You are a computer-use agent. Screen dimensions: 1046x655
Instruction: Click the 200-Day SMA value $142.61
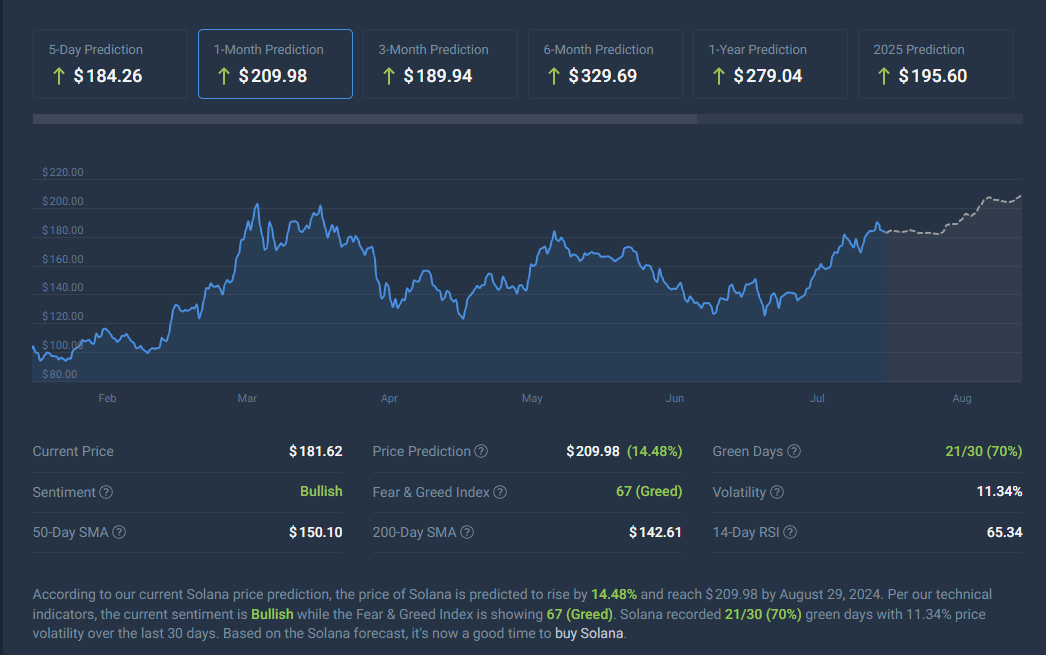pos(655,532)
